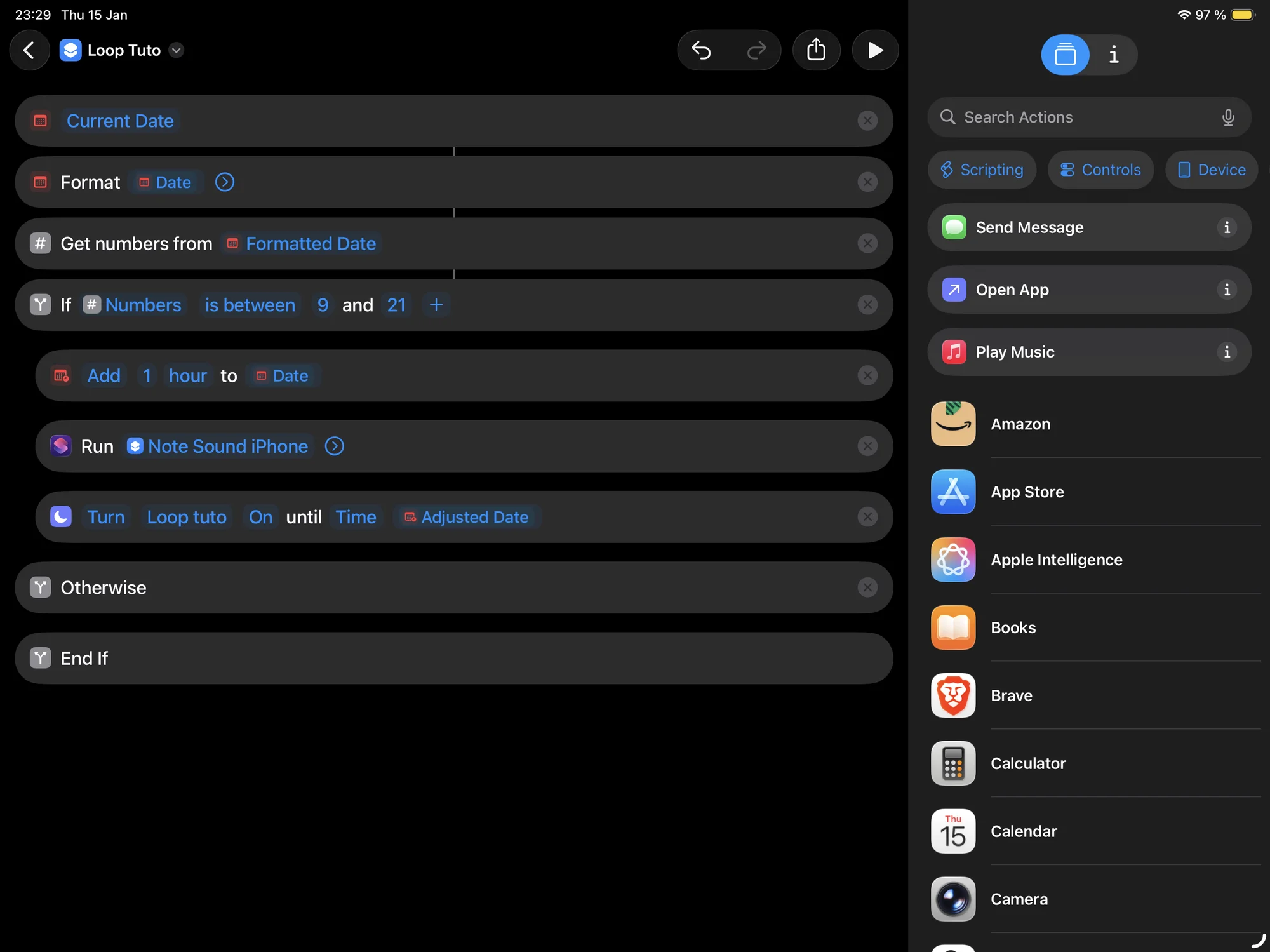Go back using the top-left arrow
This screenshot has height=952, width=1270.
pos(29,50)
